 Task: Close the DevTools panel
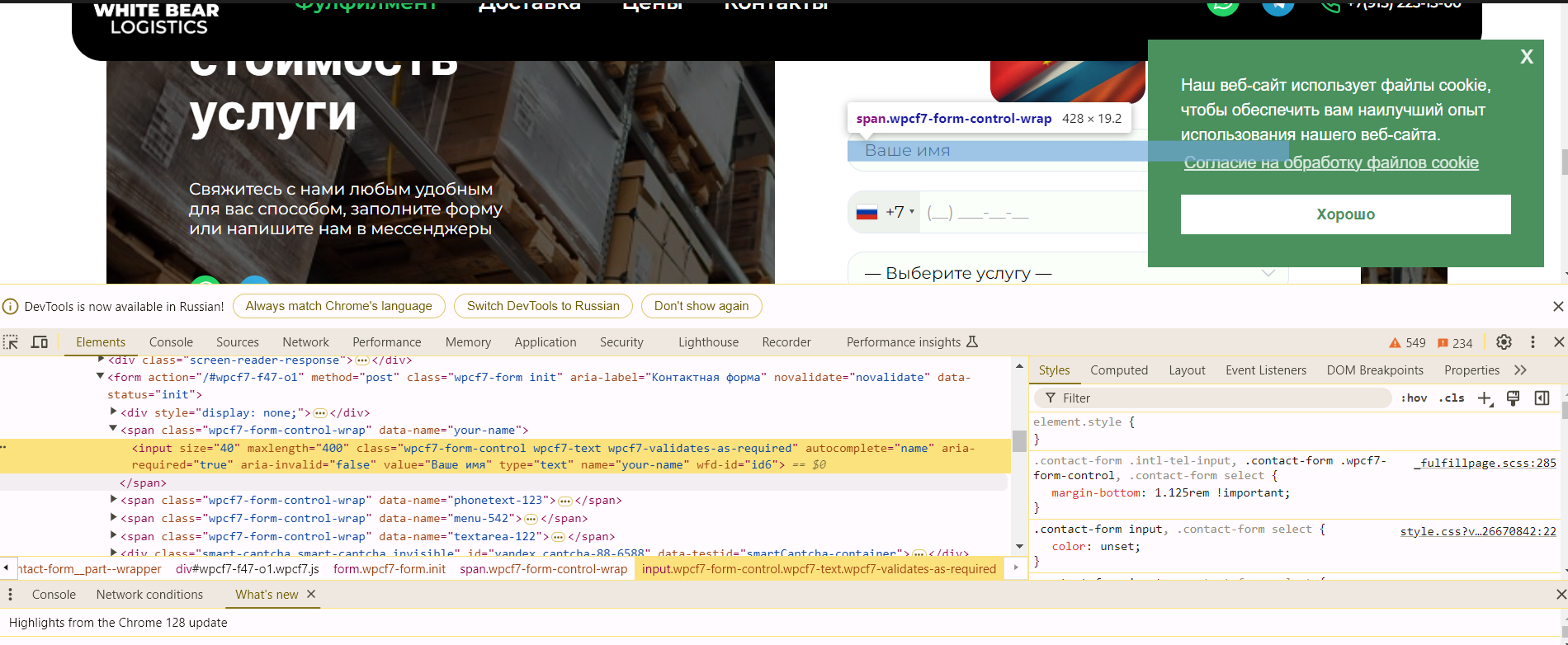pos(1559,342)
